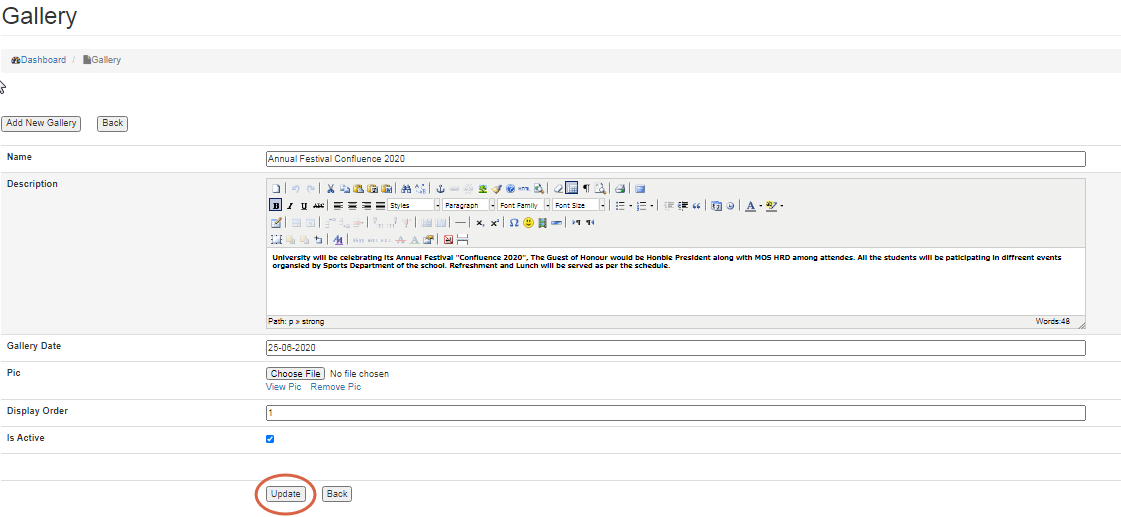Click the italic formatting icon
This screenshot has width=1121, height=517.
click(290, 205)
